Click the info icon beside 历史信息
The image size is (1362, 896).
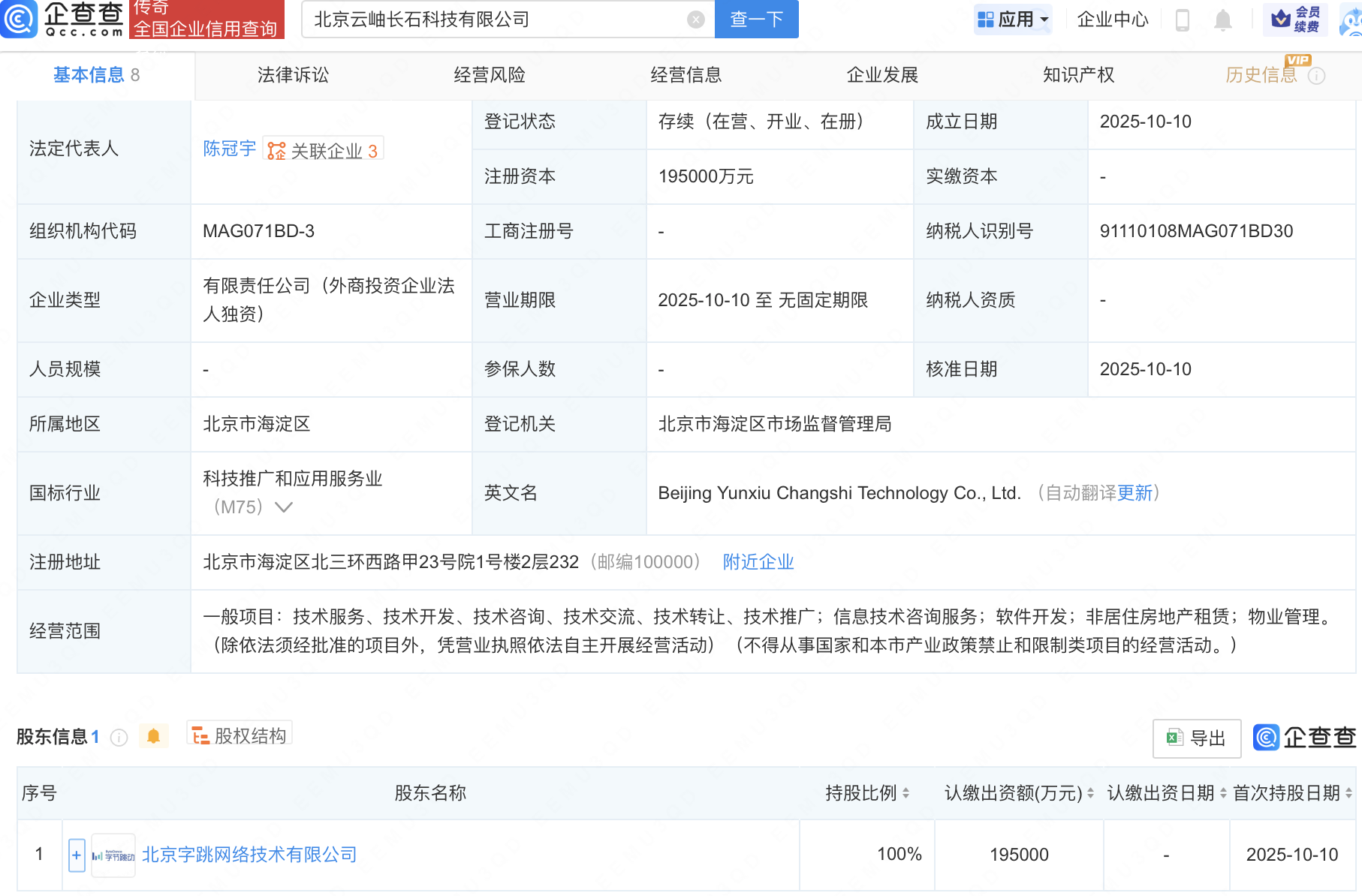coord(1317,76)
